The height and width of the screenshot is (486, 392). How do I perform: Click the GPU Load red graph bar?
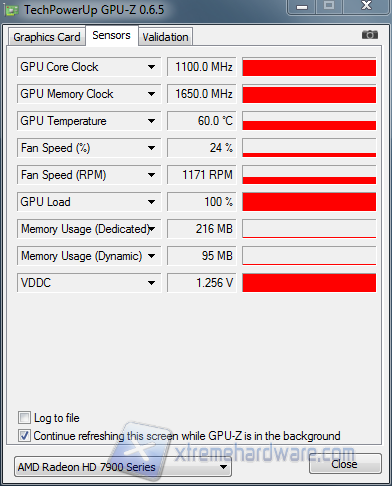point(309,202)
